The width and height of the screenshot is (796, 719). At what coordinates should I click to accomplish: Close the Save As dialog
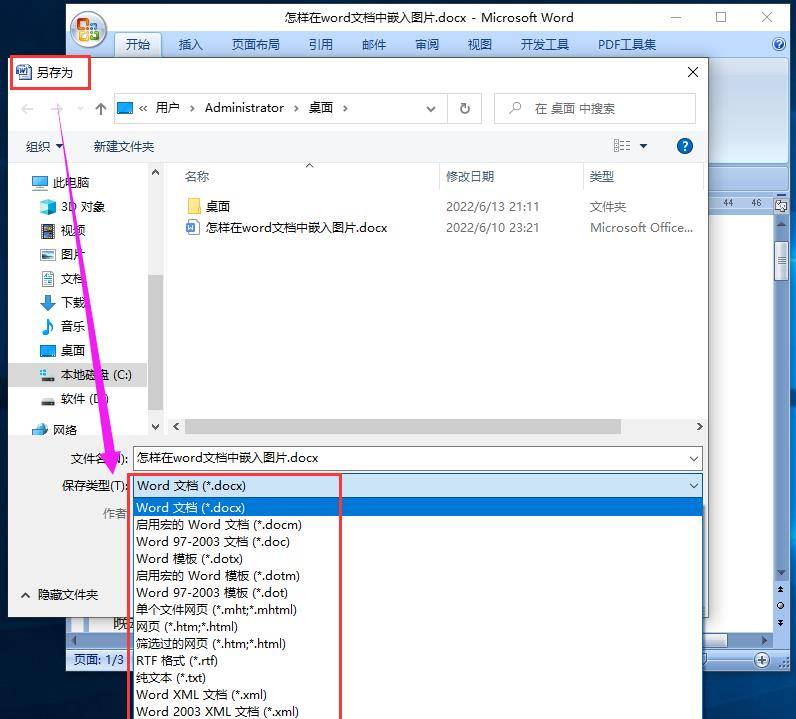click(x=692, y=72)
